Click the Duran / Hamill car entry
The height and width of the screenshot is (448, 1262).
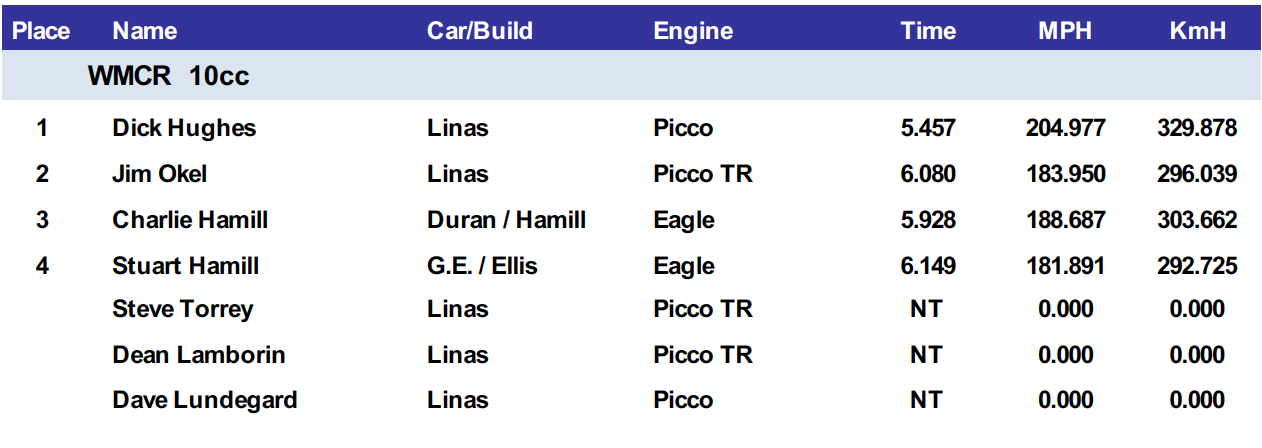tap(506, 220)
